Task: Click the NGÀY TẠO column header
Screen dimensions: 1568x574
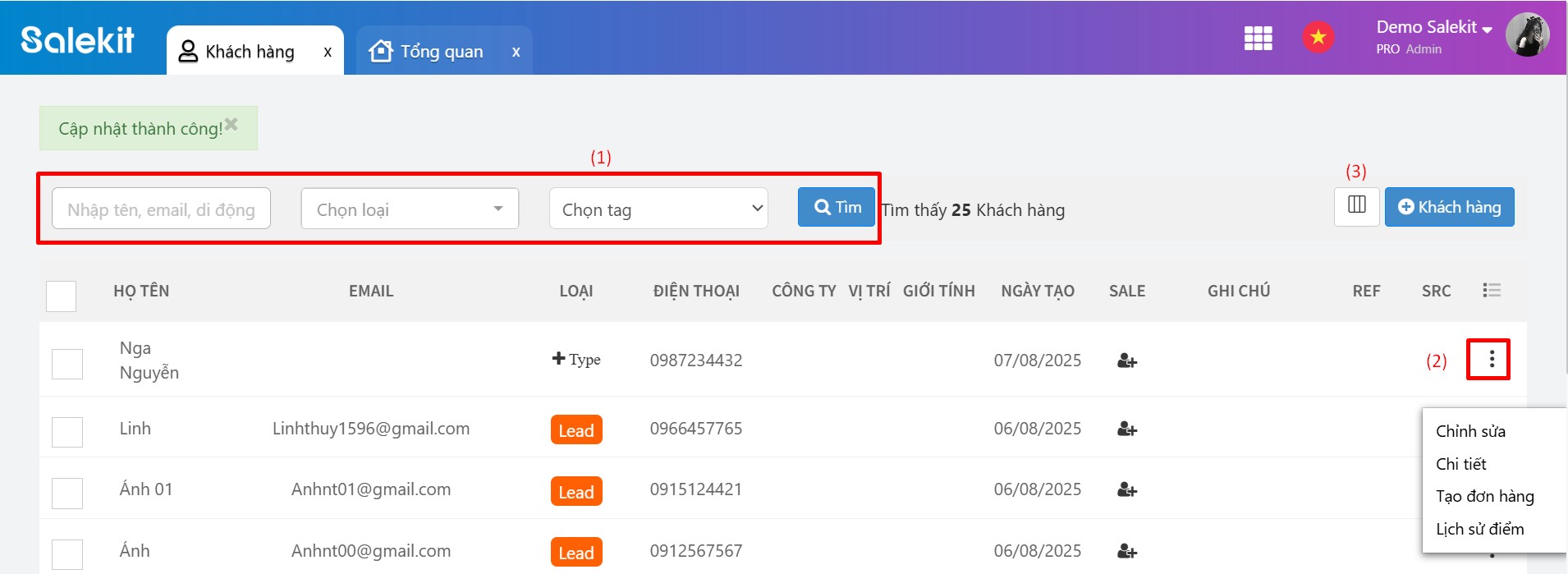Action: pyautogui.click(x=1038, y=291)
